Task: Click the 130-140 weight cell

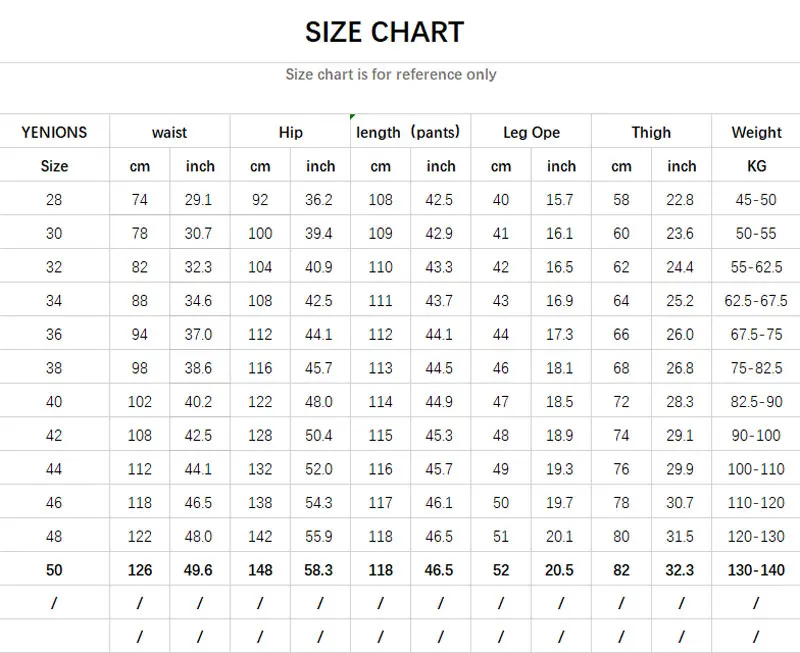Action: [x=756, y=570]
